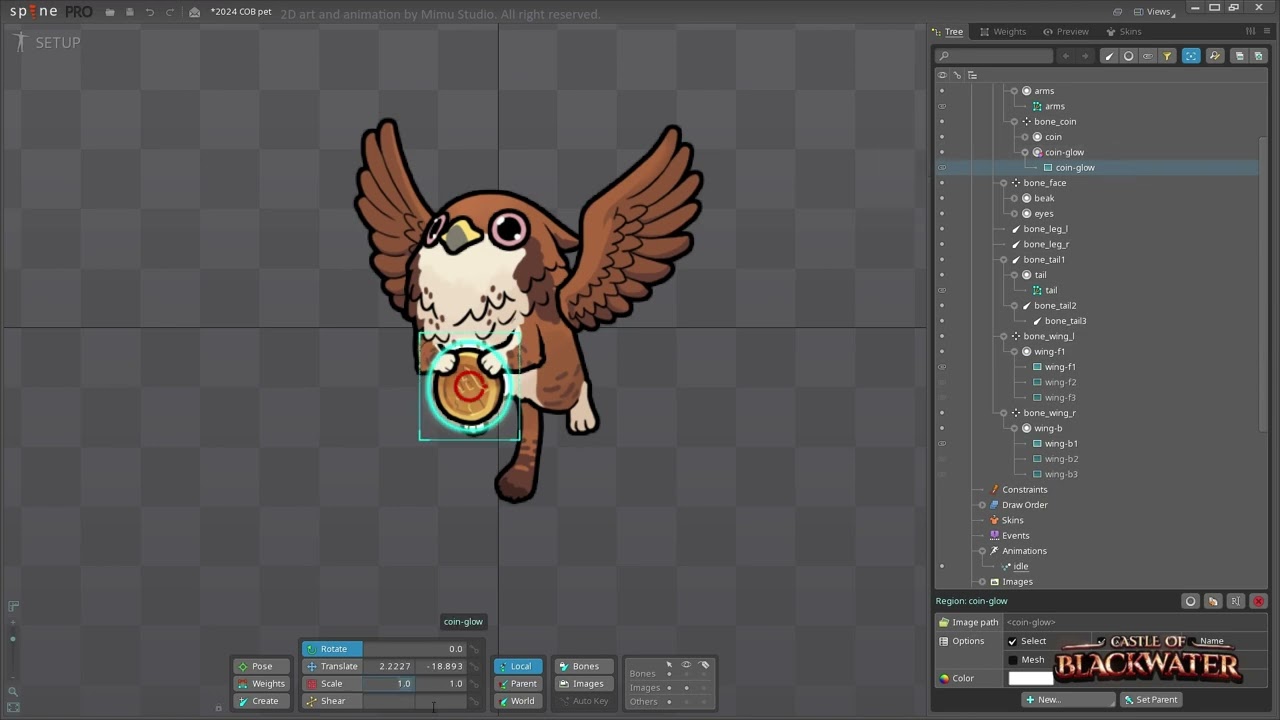The width and height of the screenshot is (1280, 720).
Task: Collapse the wing-f1 slot node
Action: 1014,352
